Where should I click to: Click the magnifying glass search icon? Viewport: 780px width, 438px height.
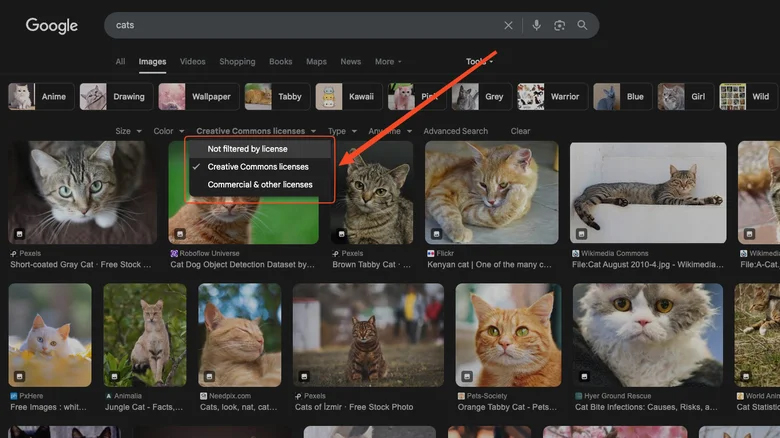point(582,25)
